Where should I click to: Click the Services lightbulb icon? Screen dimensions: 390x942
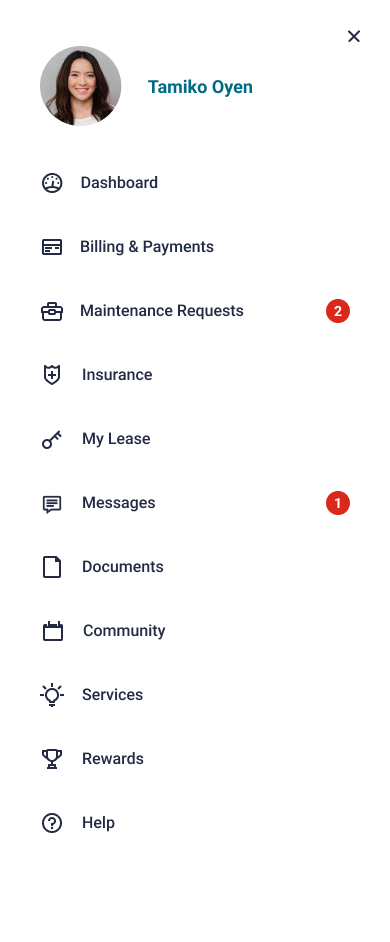tap(52, 695)
